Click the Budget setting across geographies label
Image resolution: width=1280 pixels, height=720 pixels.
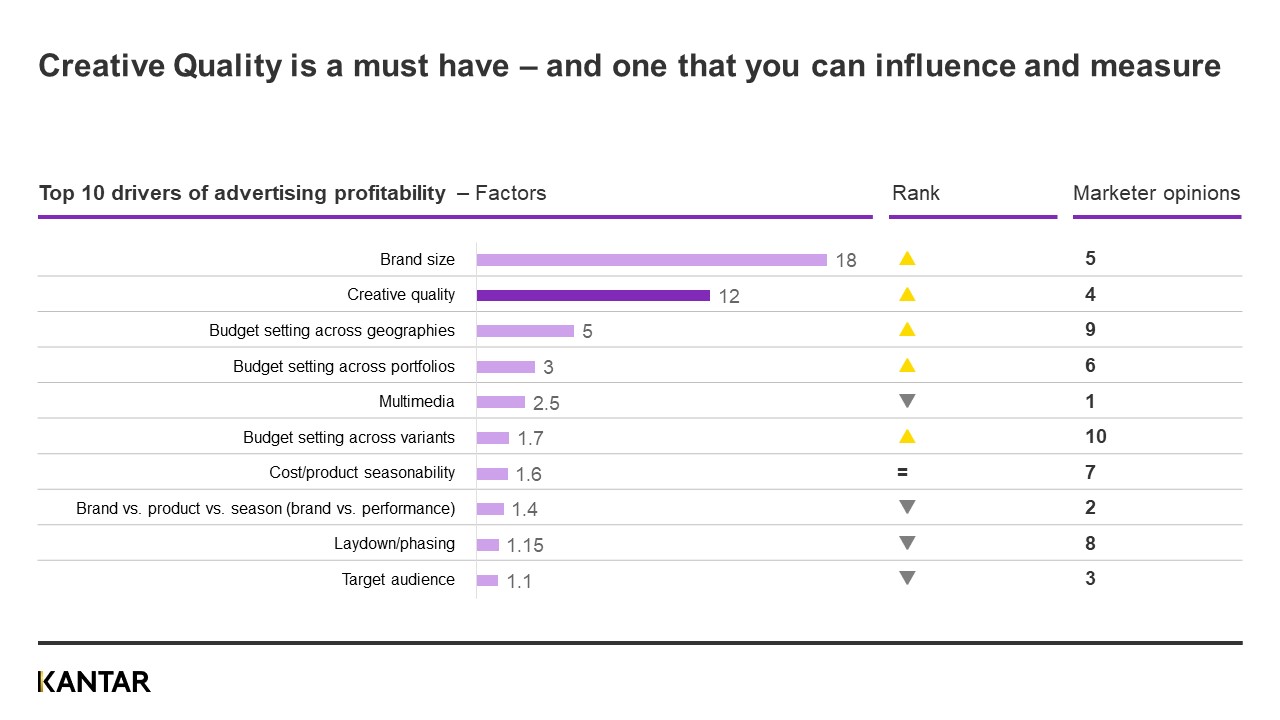[x=332, y=330]
